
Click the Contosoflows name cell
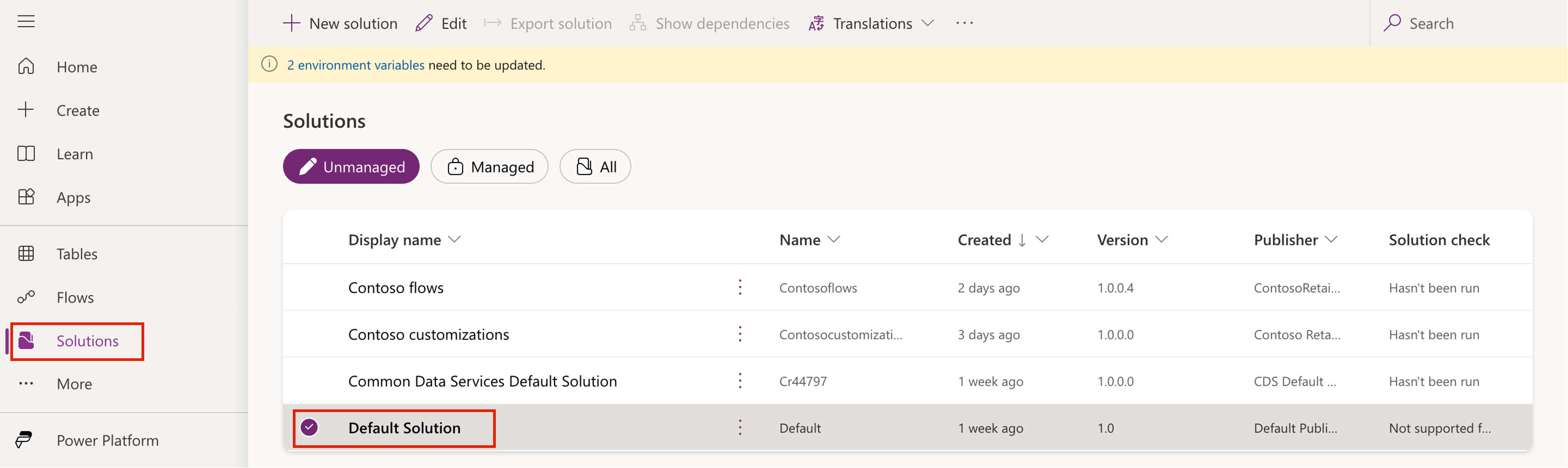pos(818,288)
